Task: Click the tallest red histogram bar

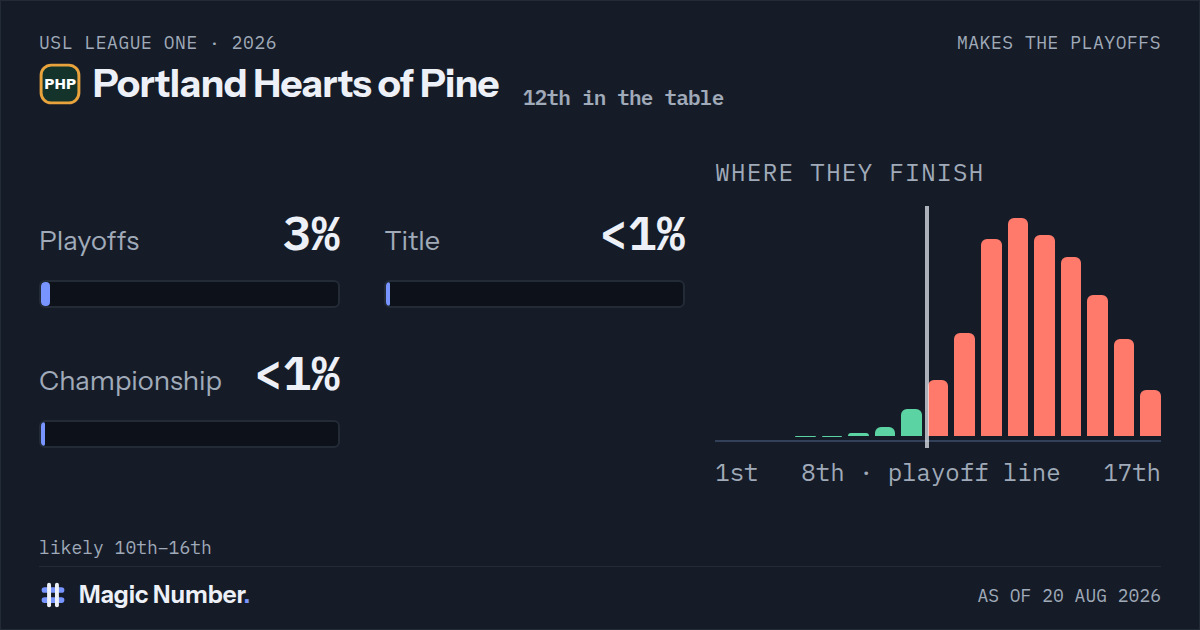Action: tap(1018, 327)
